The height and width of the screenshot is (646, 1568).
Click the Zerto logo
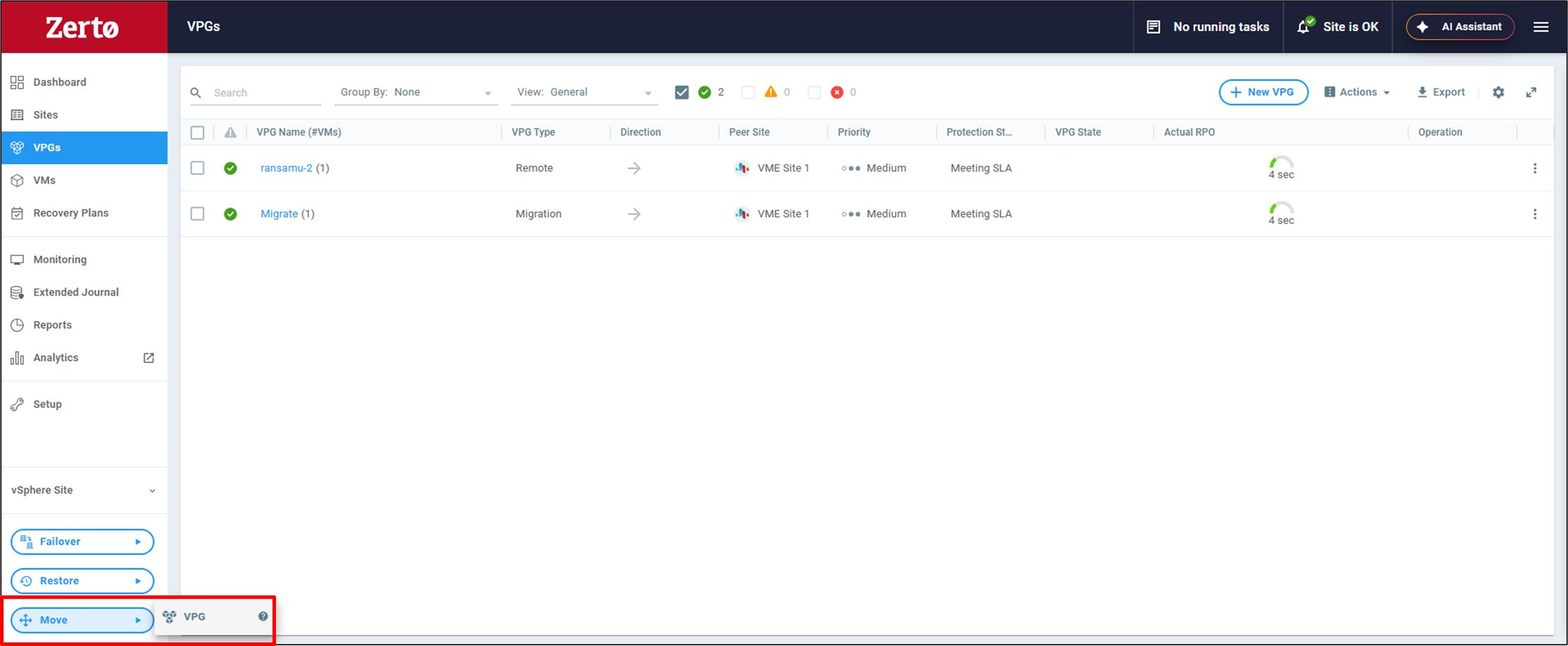pos(82,27)
